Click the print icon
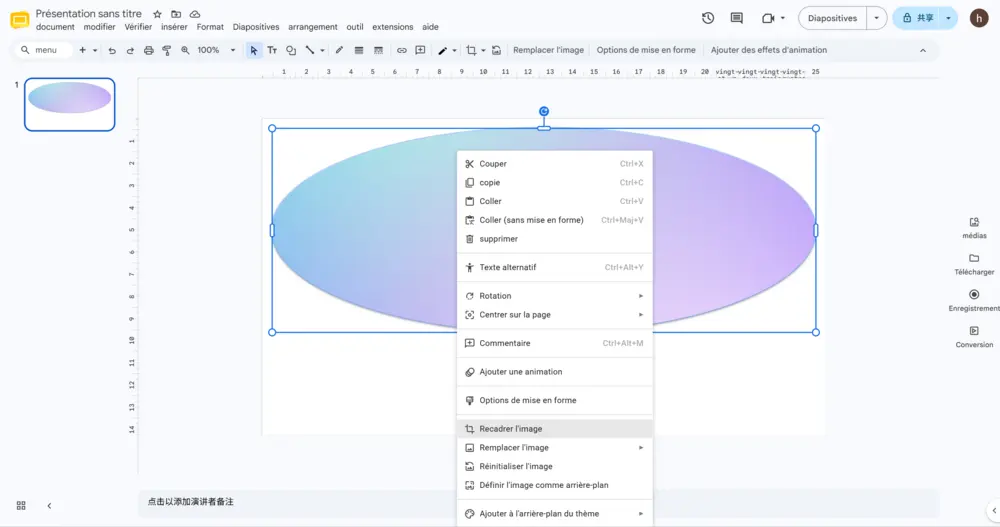This screenshot has width=1000, height=527. point(149,50)
